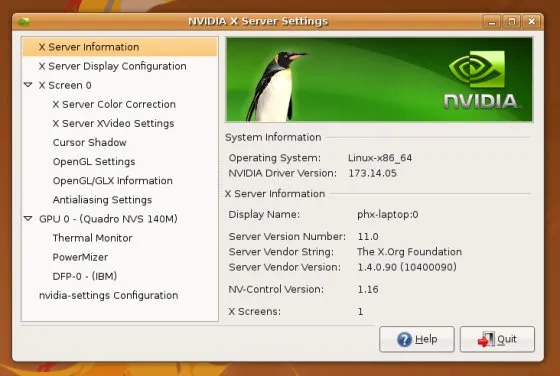Click the Display Name label

pos(264,215)
